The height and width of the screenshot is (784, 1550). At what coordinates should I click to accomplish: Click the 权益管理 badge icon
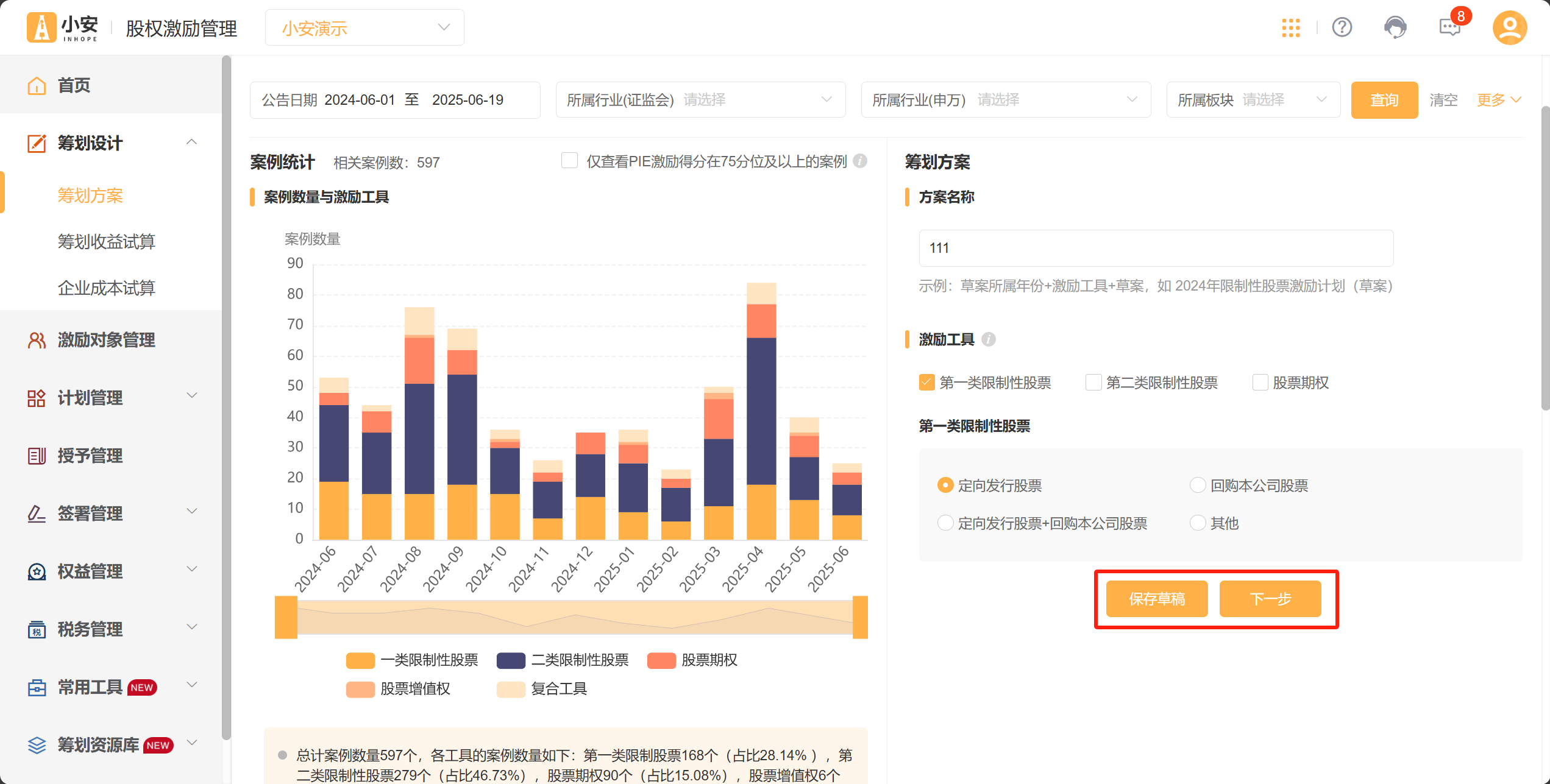(x=37, y=571)
